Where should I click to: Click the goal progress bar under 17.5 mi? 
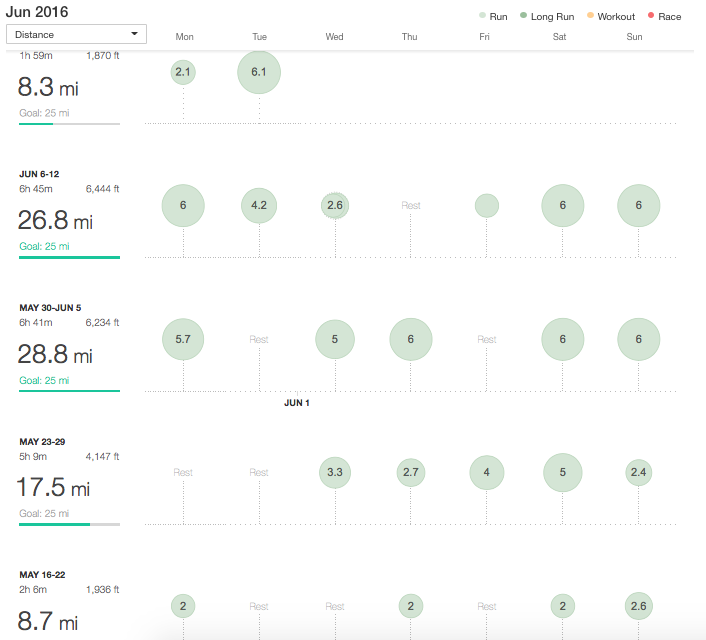[69, 524]
